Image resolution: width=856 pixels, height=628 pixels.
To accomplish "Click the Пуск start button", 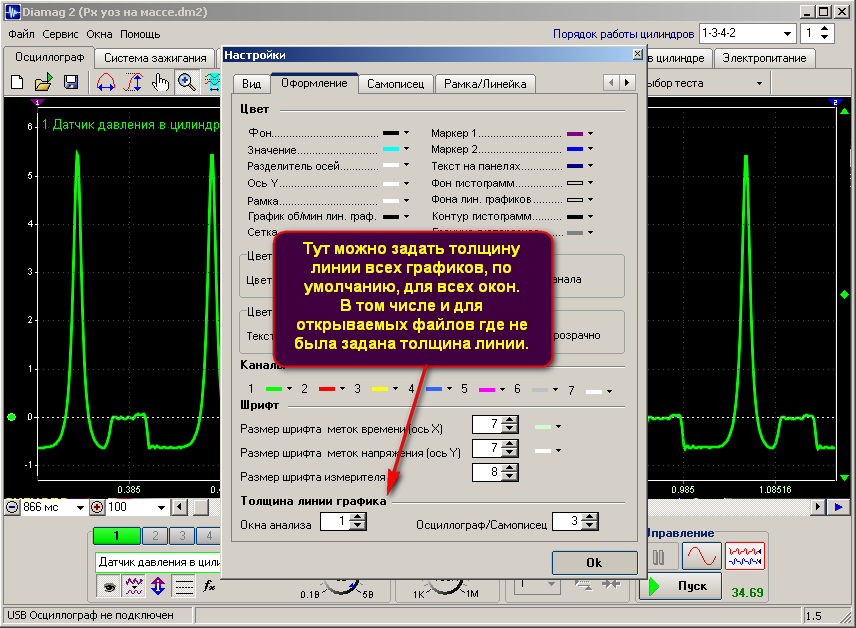I will point(681,586).
